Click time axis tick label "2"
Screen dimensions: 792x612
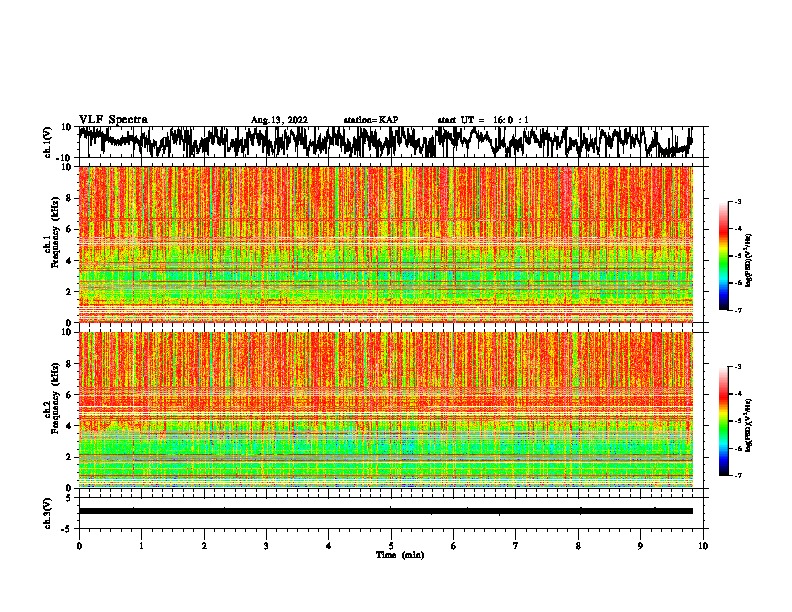(204, 546)
